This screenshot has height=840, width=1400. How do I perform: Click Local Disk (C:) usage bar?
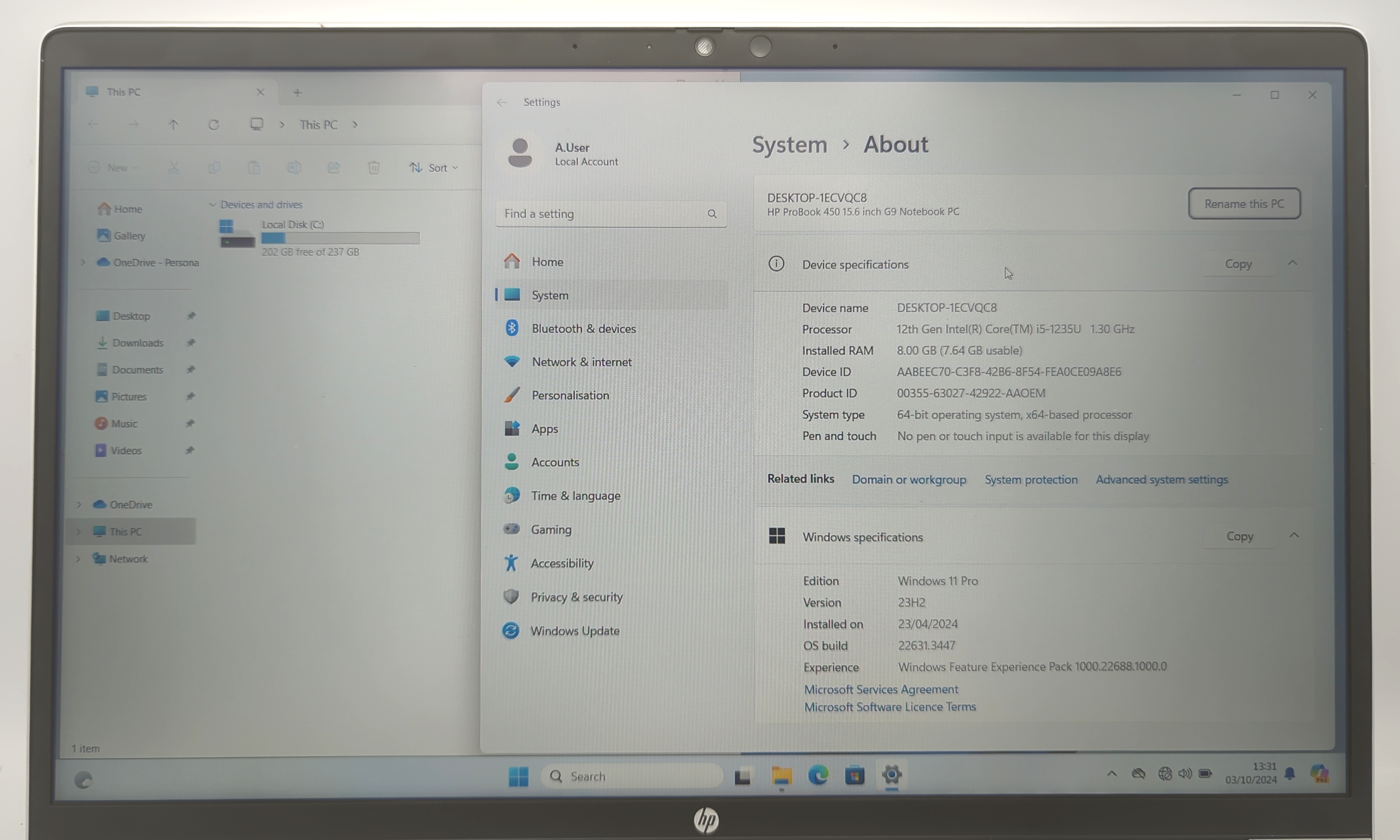point(341,238)
